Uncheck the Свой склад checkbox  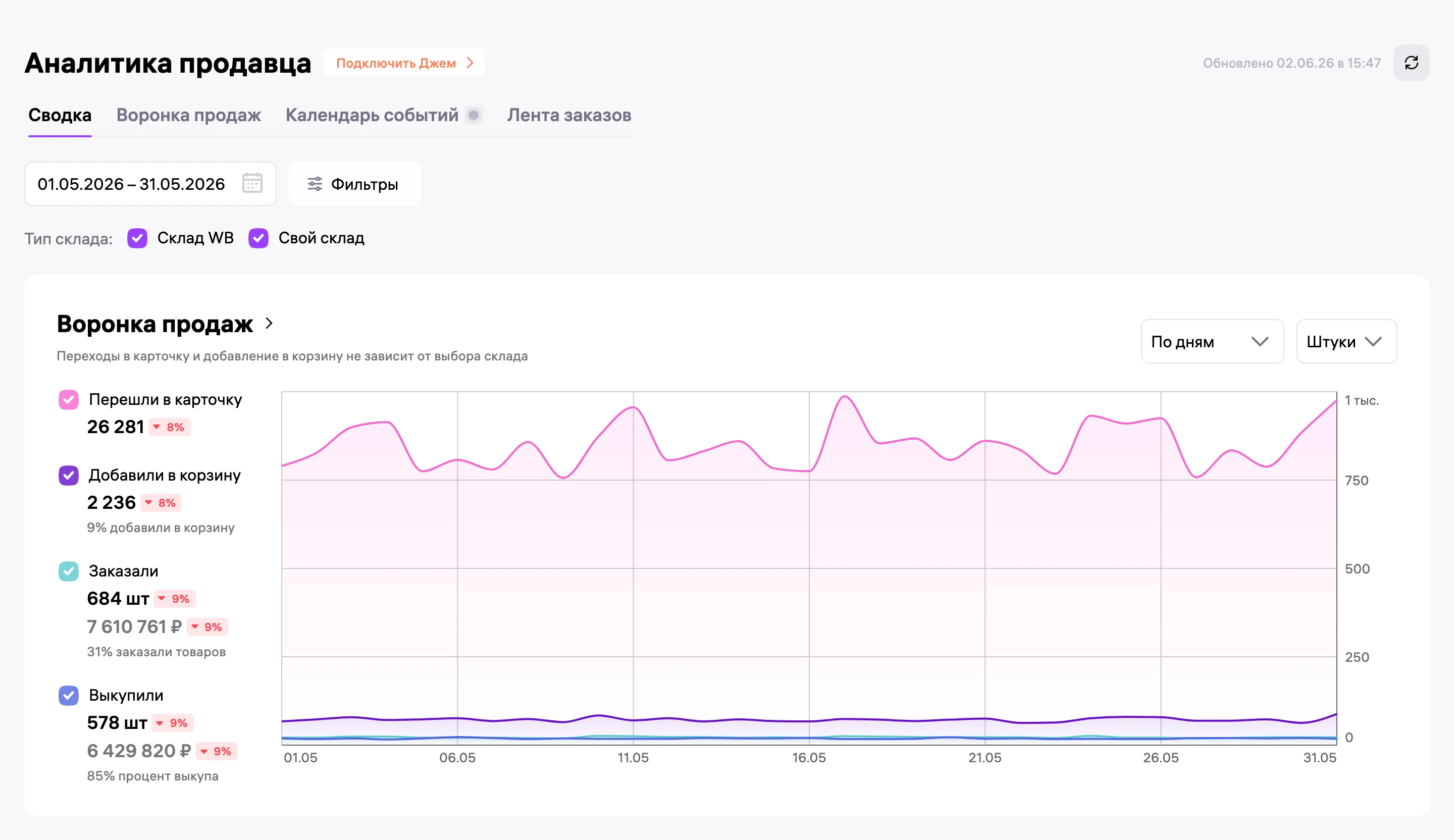pos(258,238)
